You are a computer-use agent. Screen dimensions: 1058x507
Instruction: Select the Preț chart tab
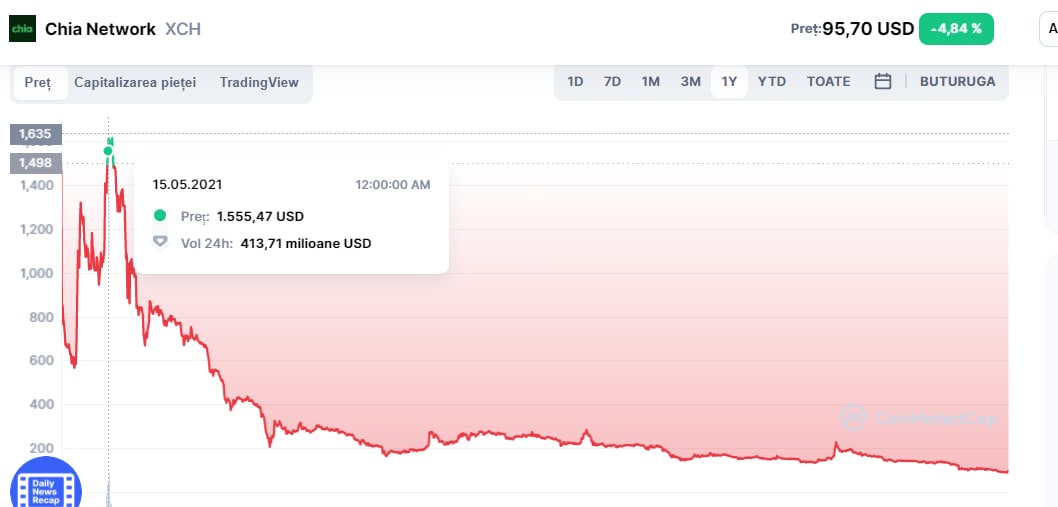tap(38, 82)
